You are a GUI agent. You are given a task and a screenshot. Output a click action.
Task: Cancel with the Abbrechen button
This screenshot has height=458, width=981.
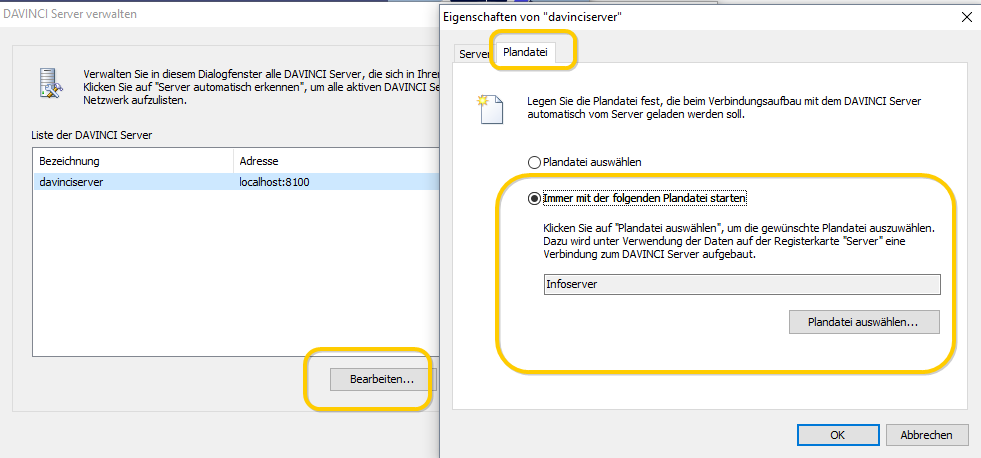(x=927, y=435)
